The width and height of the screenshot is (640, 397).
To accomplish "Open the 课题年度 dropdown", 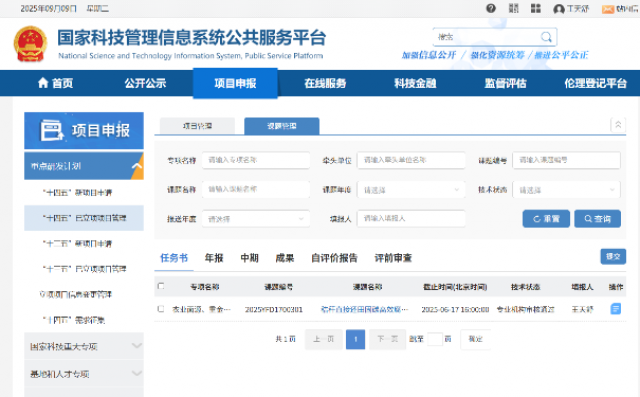I will pos(411,190).
